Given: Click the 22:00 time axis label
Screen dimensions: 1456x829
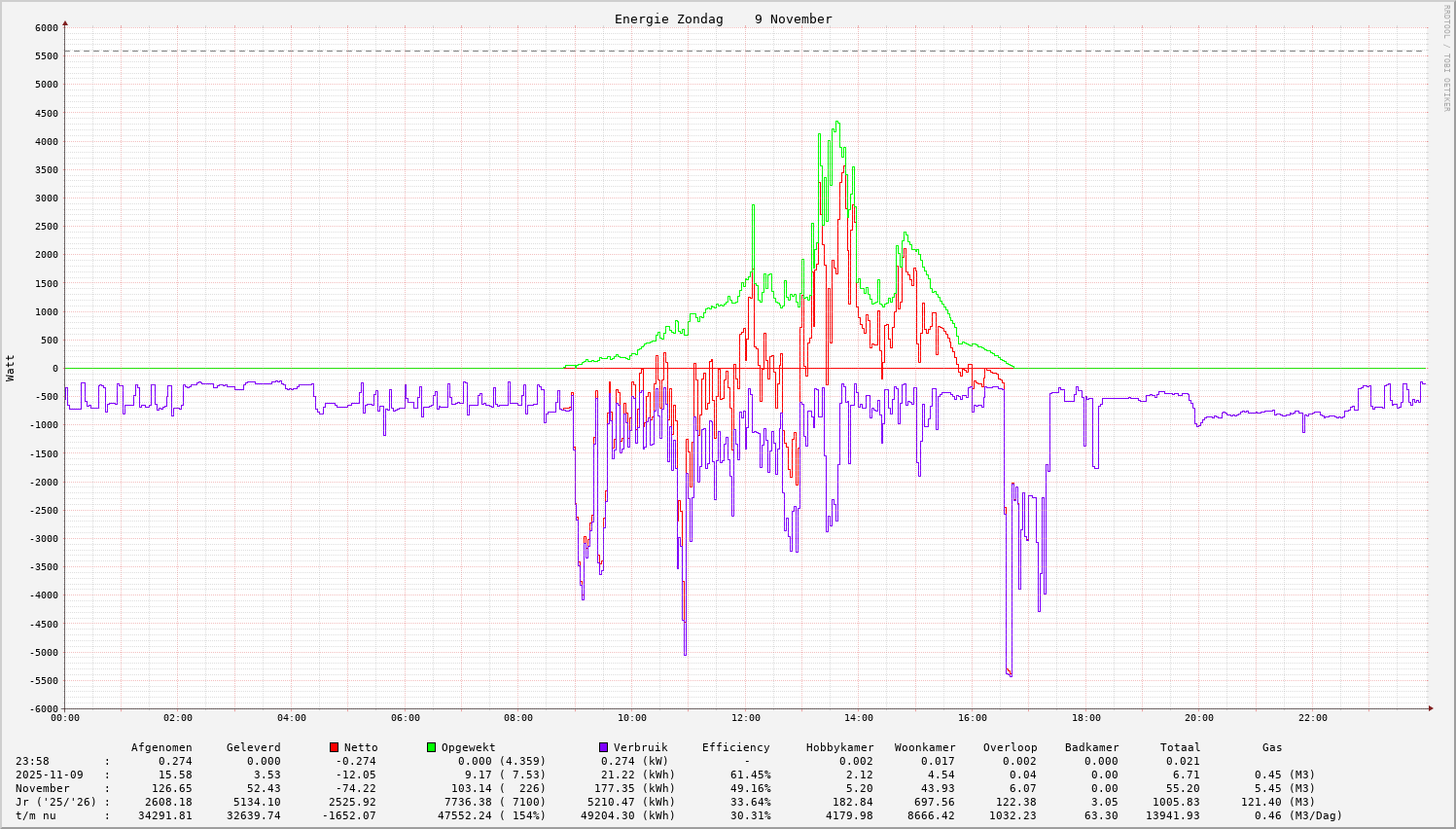Looking at the screenshot, I should 1312,718.
